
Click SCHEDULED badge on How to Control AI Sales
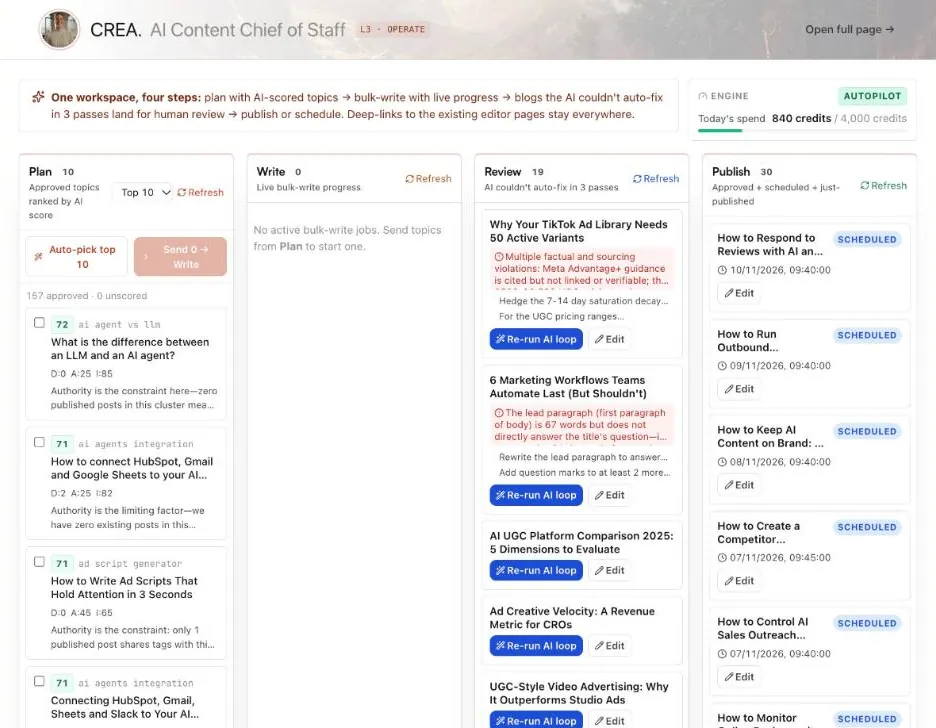(867, 623)
